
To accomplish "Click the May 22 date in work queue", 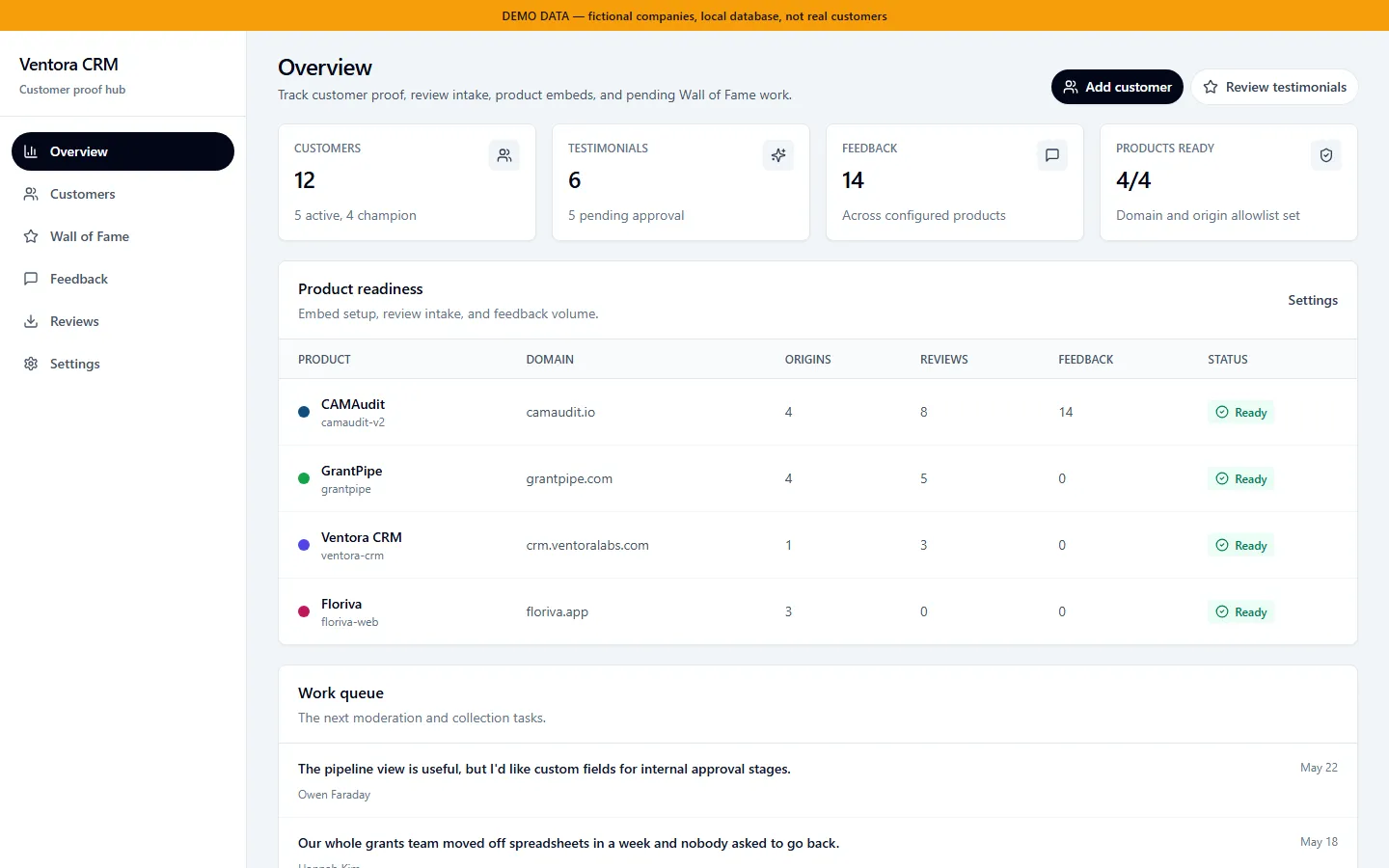I will [1319, 768].
